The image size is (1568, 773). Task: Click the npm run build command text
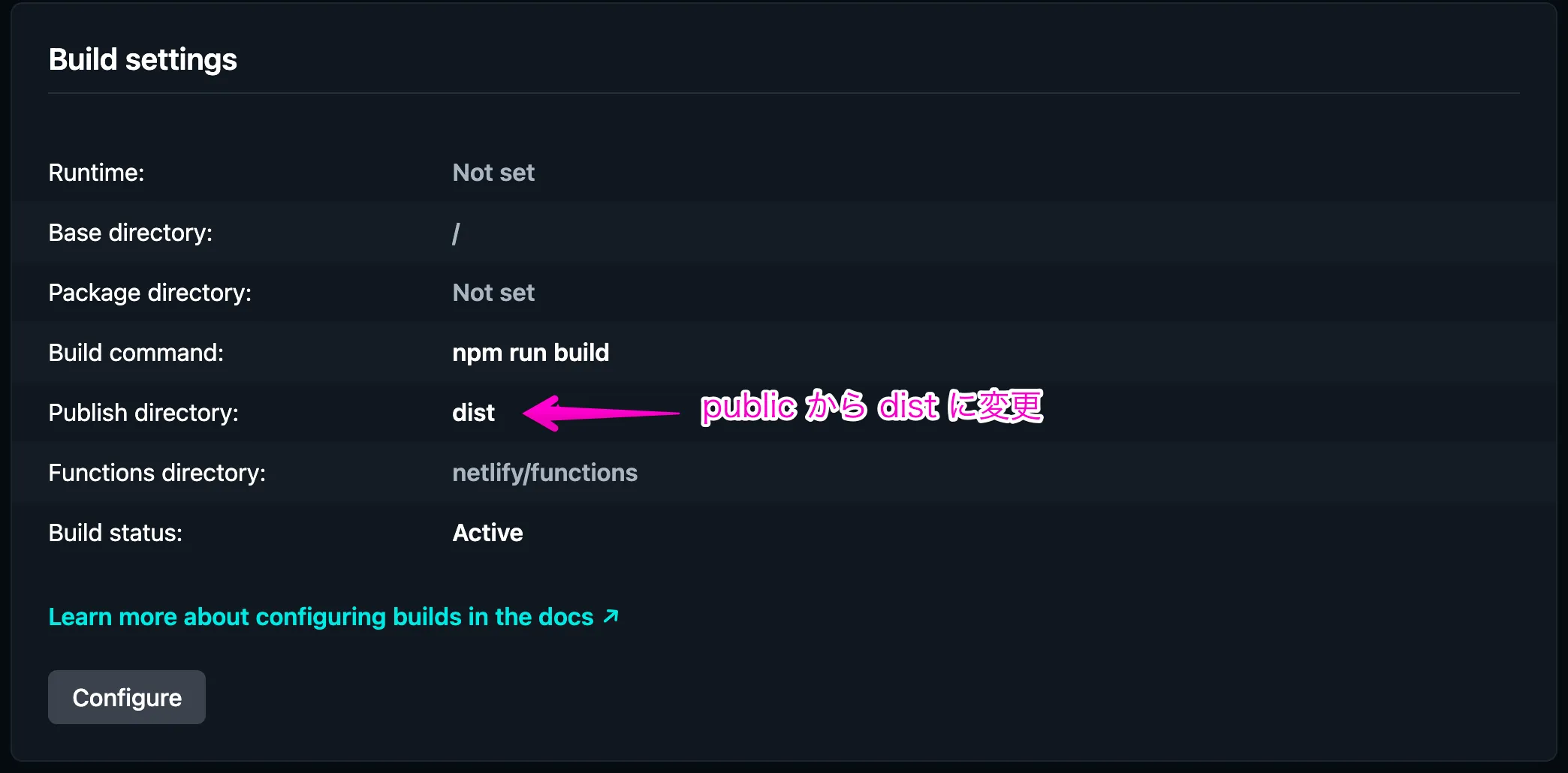530,352
